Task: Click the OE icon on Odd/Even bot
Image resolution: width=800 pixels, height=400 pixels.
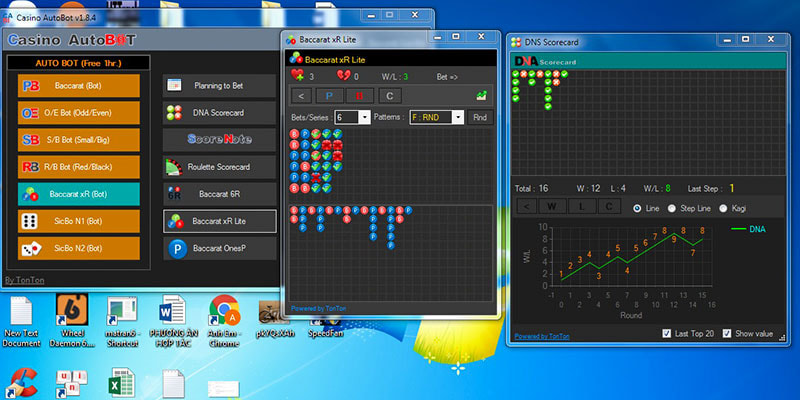Action: point(31,113)
